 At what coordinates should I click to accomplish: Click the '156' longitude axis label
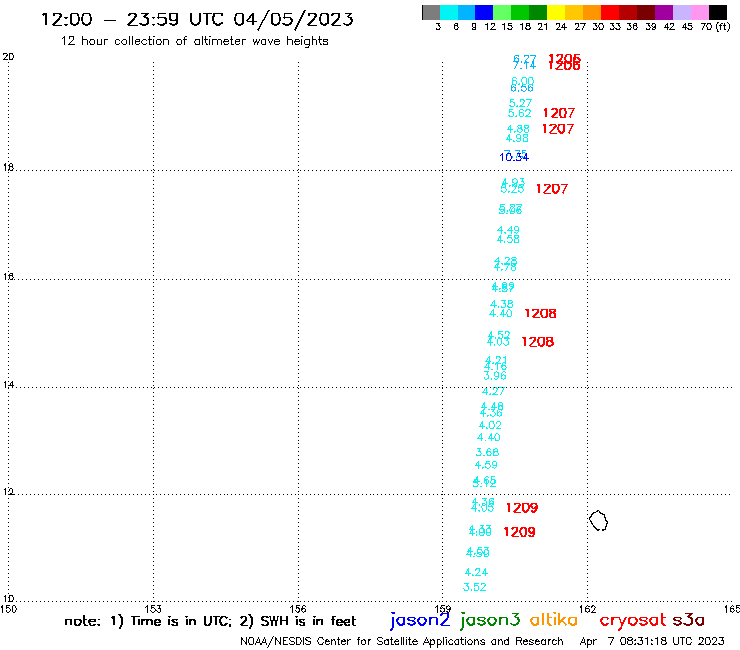[x=298, y=609]
